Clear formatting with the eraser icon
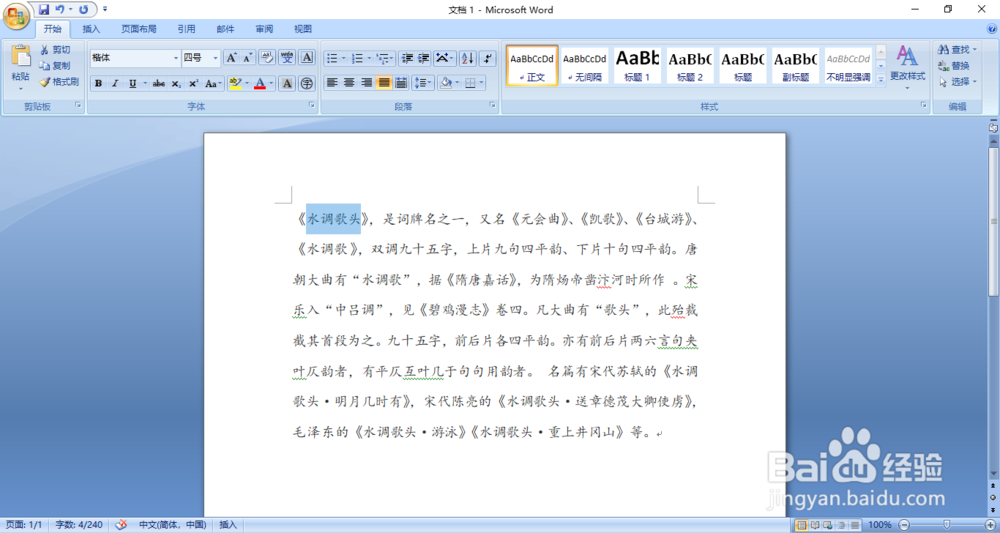1000x533 pixels. pos(267,58)
